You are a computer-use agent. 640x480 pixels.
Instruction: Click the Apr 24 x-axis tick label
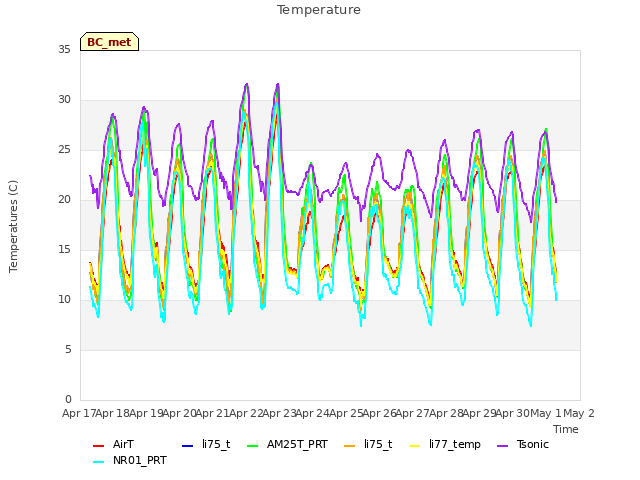312,413
